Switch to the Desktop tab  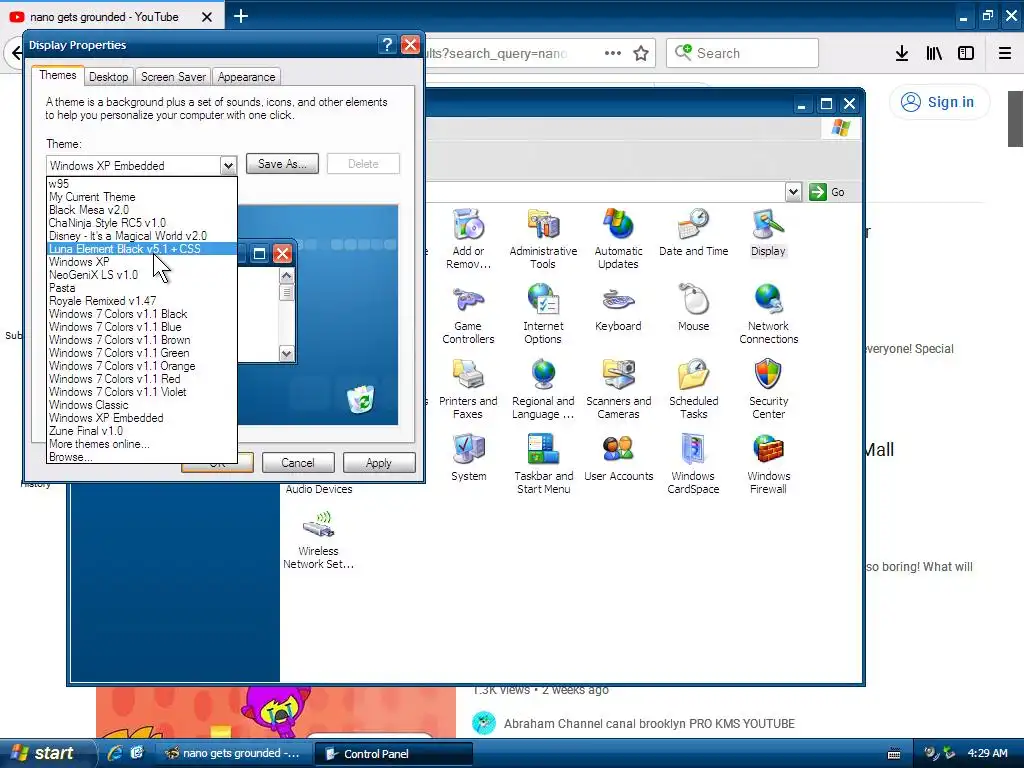click(x=108, y=77)
